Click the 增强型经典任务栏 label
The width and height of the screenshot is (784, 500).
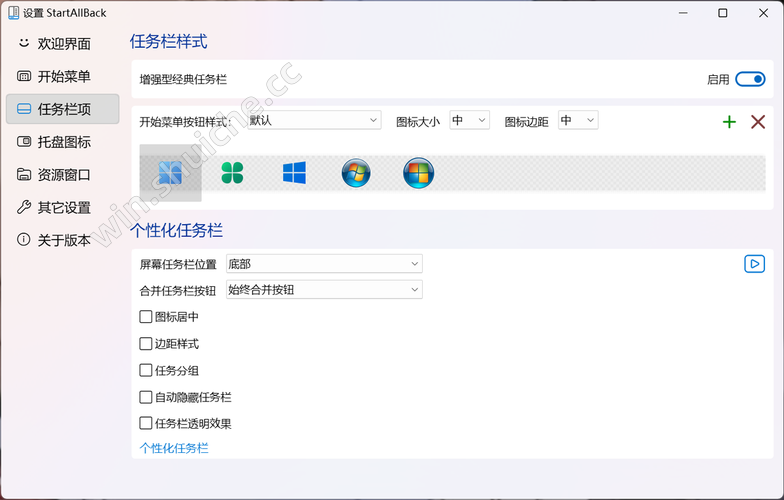click(183, 80)
